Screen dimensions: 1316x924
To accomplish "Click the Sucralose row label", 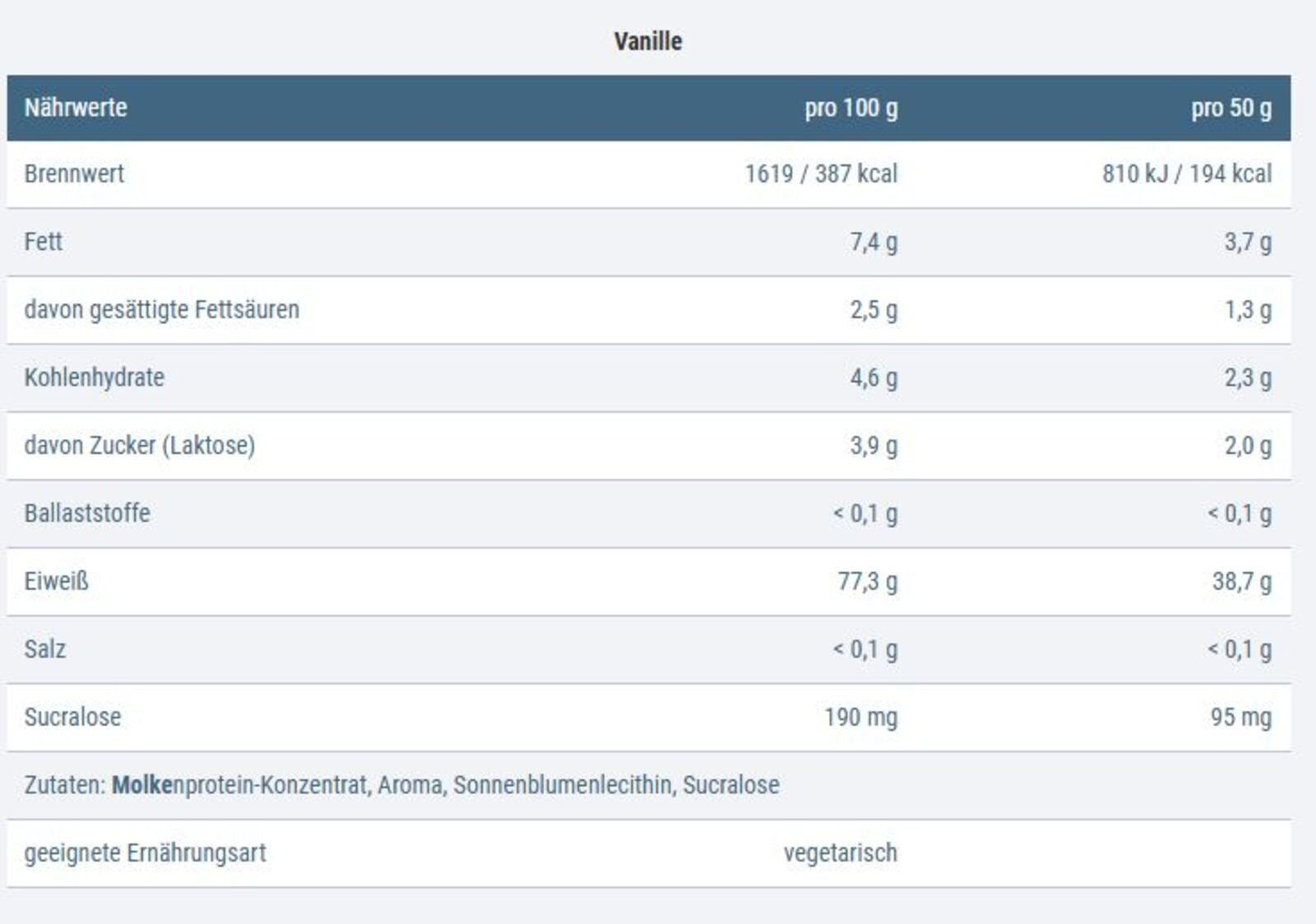I will coord(73,717).
